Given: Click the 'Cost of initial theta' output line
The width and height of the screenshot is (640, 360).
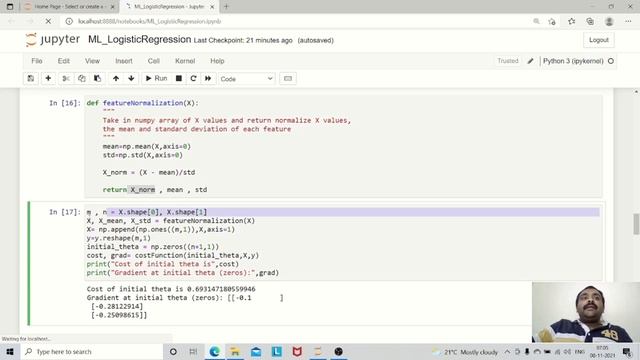Looking at the screenshot, I should (x=171, y=289).
